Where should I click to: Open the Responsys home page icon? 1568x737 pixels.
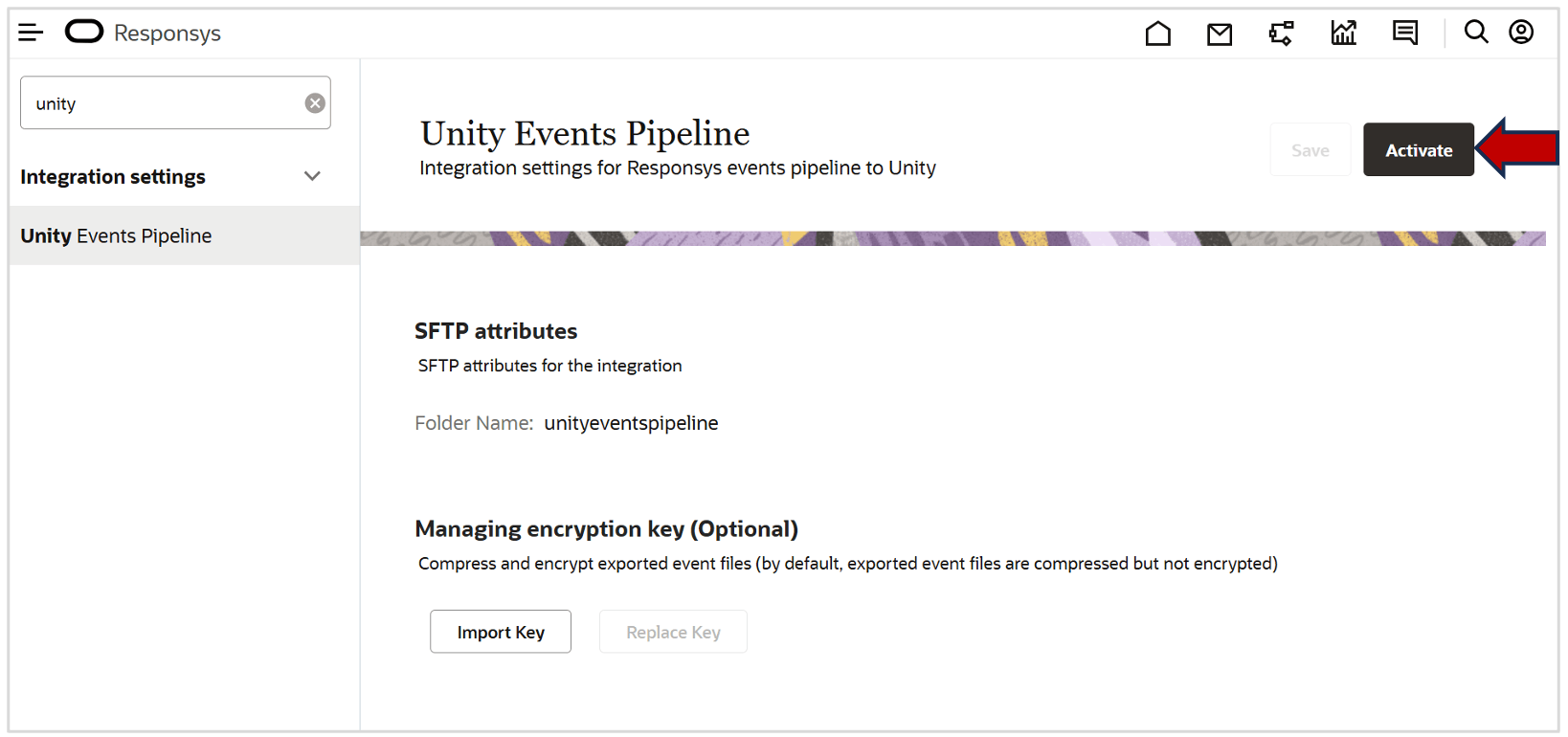(x=1158, y=32)
